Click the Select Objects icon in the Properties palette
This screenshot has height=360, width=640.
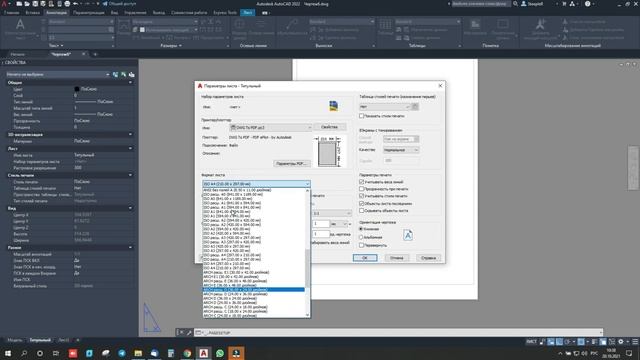click(124, 74)
